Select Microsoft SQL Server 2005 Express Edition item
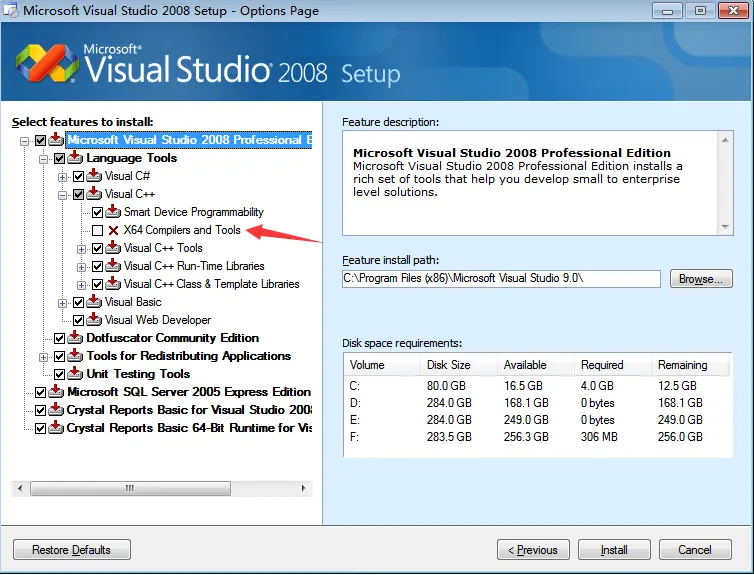 [189, 392]
